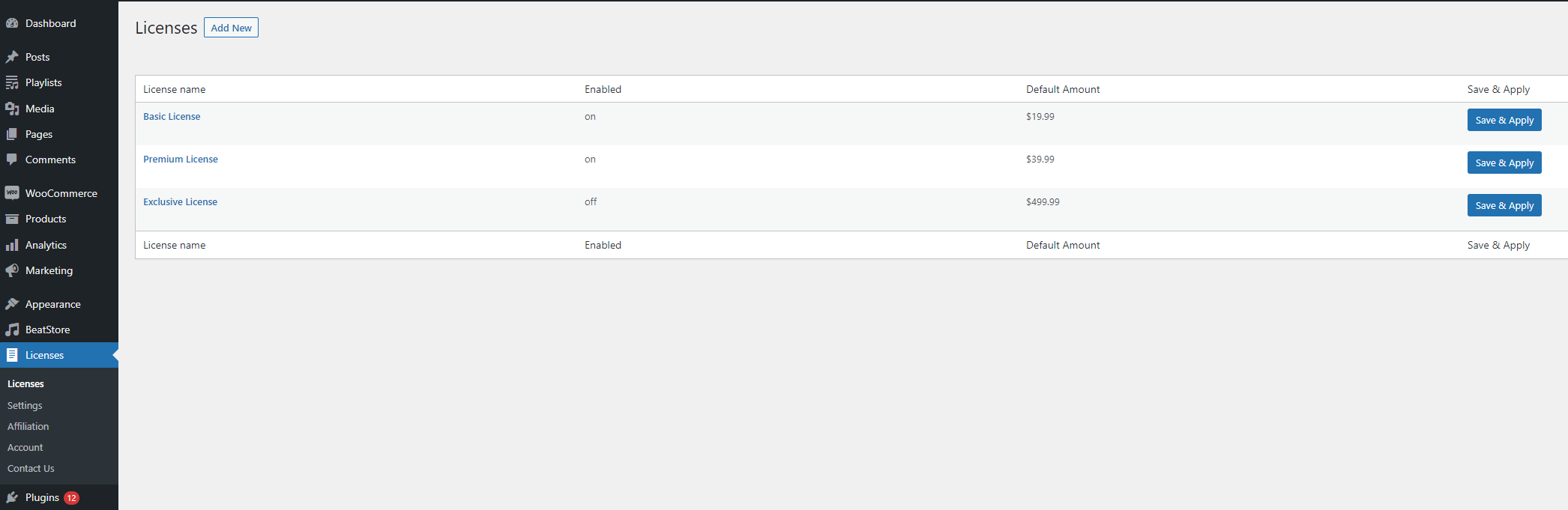Select the WooCommerce logo icon
This screenshot has height=510, width=1568.
pos(12,193)
